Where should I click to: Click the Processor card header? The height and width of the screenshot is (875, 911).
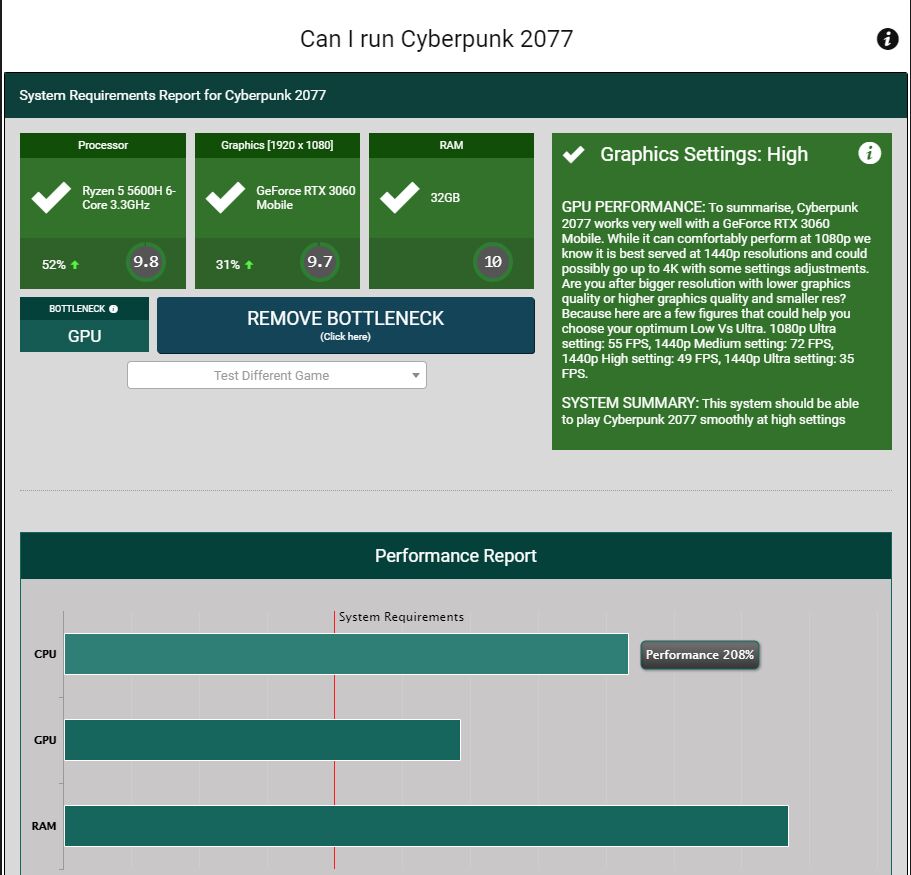tap(103, 145)
